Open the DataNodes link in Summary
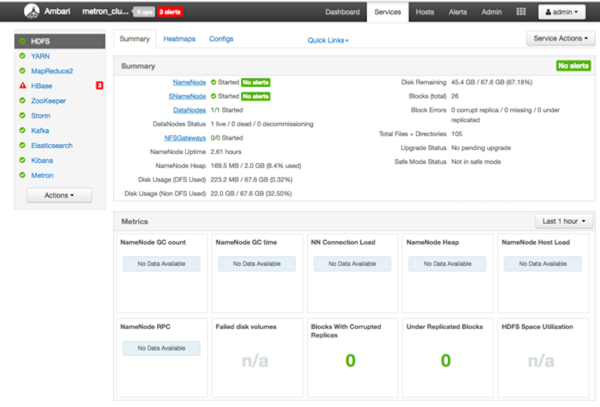600x407 pixels. [190, 110]
